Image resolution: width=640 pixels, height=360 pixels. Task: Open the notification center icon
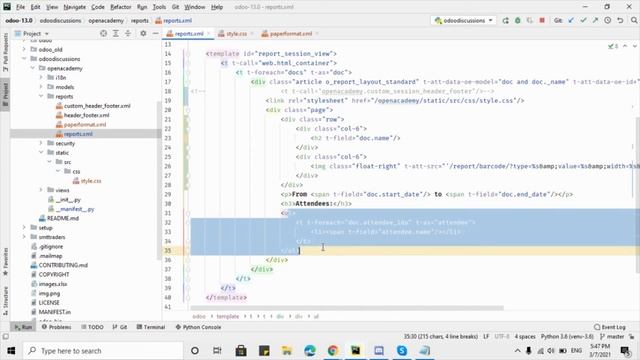(x=625, y=351)
